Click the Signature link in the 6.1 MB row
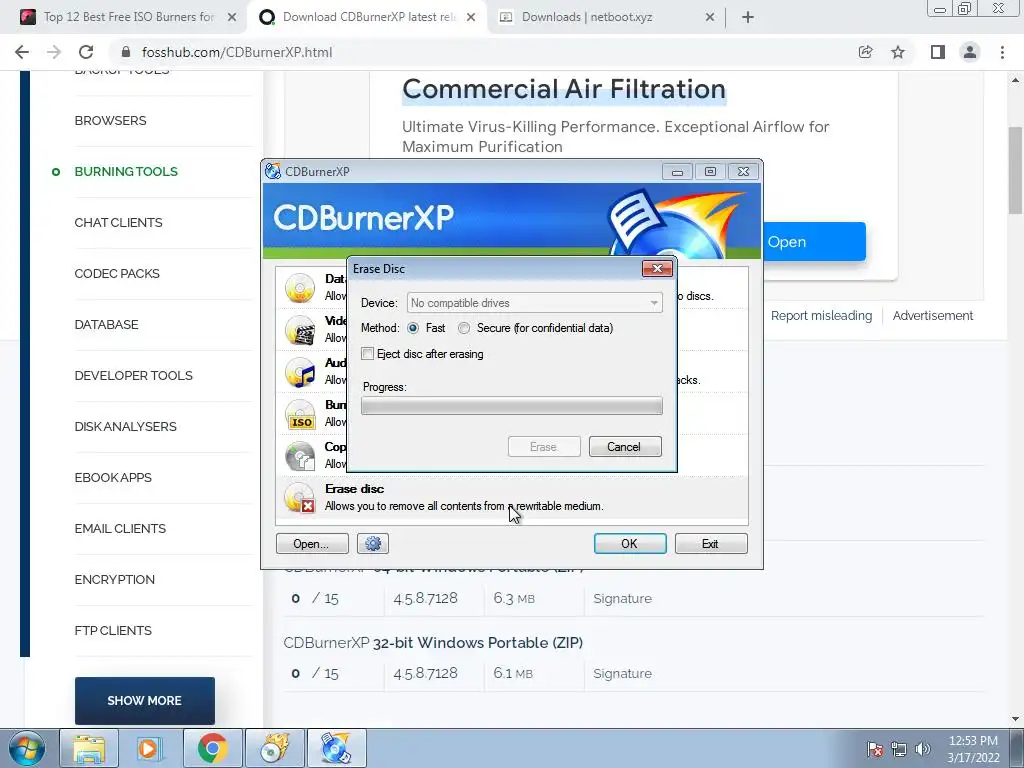 click(622, 673)
